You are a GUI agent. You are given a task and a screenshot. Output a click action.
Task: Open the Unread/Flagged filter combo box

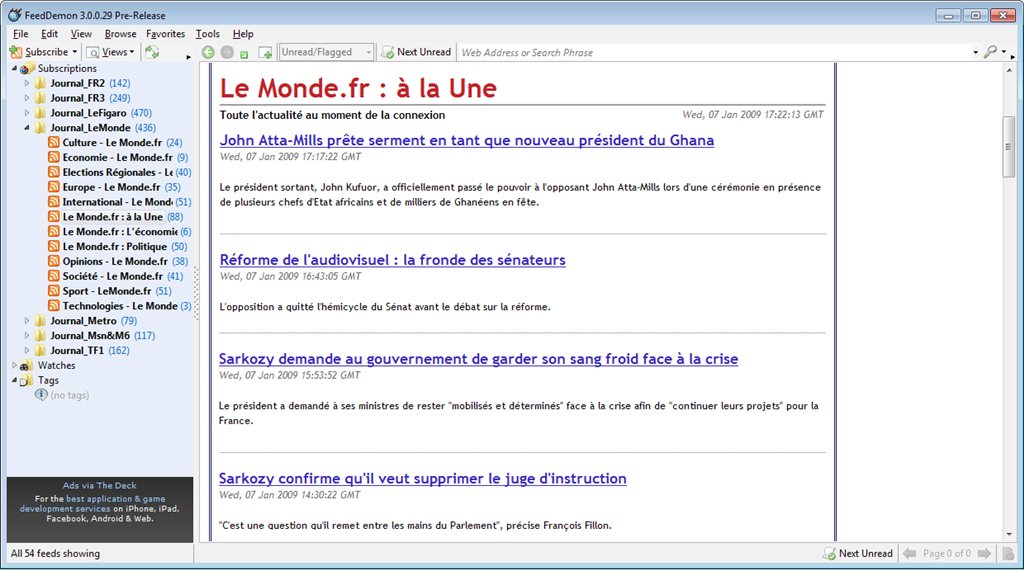click(327, 52)
